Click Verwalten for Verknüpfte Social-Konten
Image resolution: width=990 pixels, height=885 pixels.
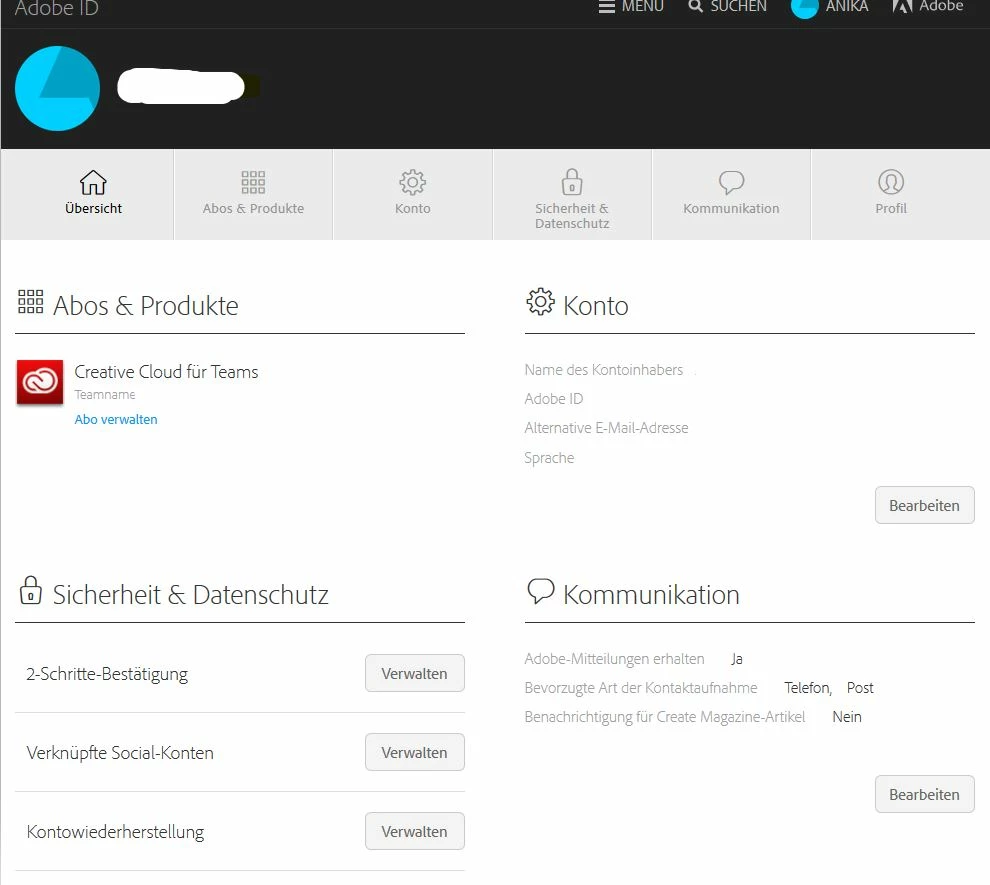point(414,752)
